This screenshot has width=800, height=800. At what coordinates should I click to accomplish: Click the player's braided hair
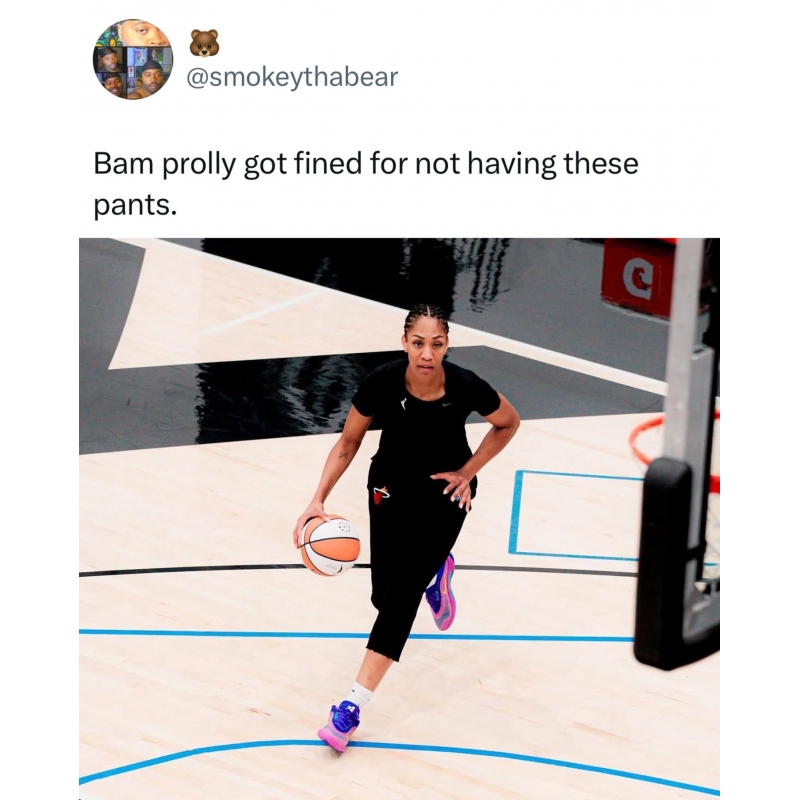coord(427,317)
